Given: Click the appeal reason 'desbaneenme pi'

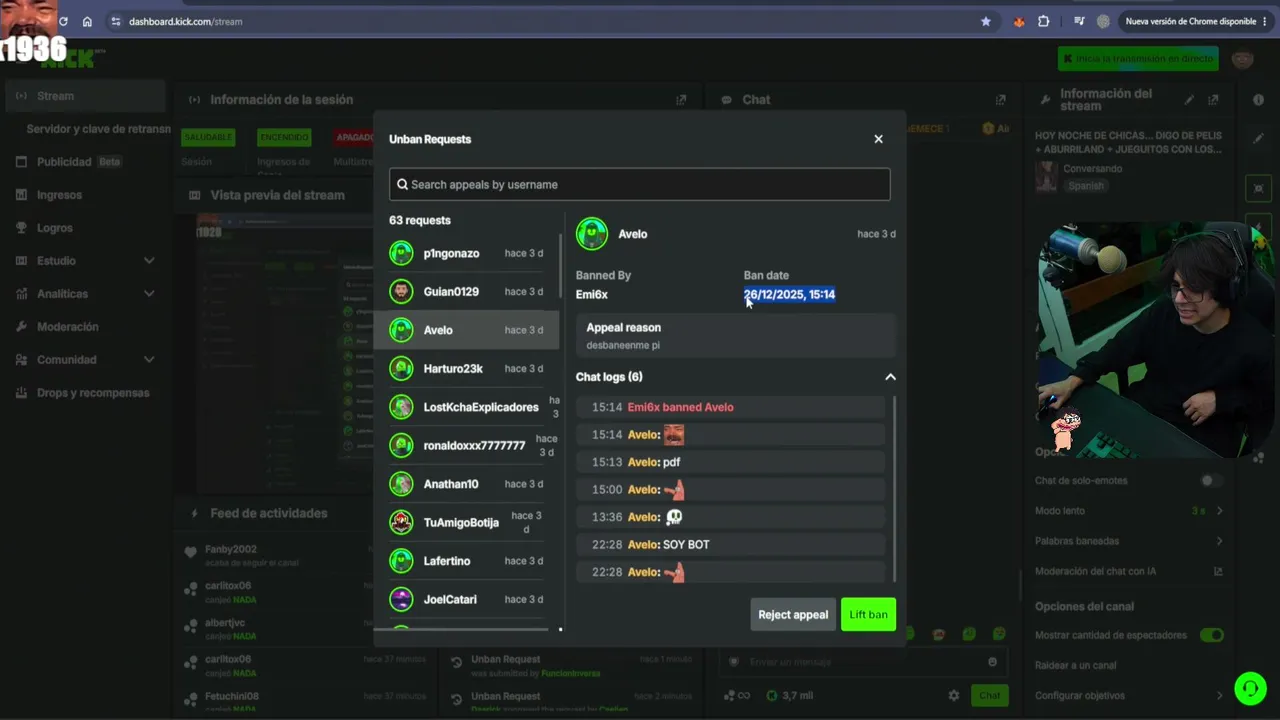Looking at the screenshot, I should click(x=623, y=345).
